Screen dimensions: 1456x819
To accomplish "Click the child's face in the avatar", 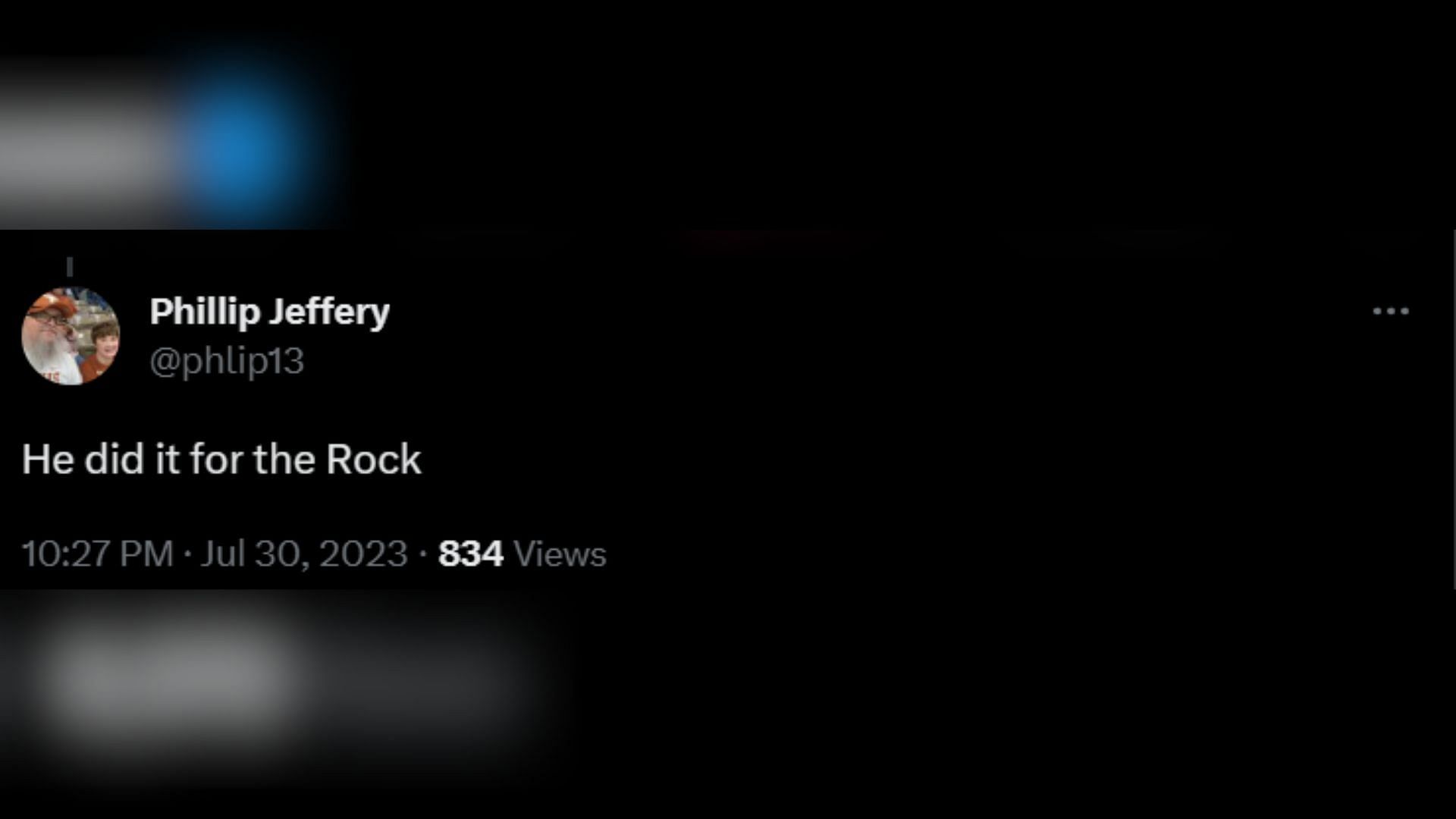I will [x=102, y=340].
